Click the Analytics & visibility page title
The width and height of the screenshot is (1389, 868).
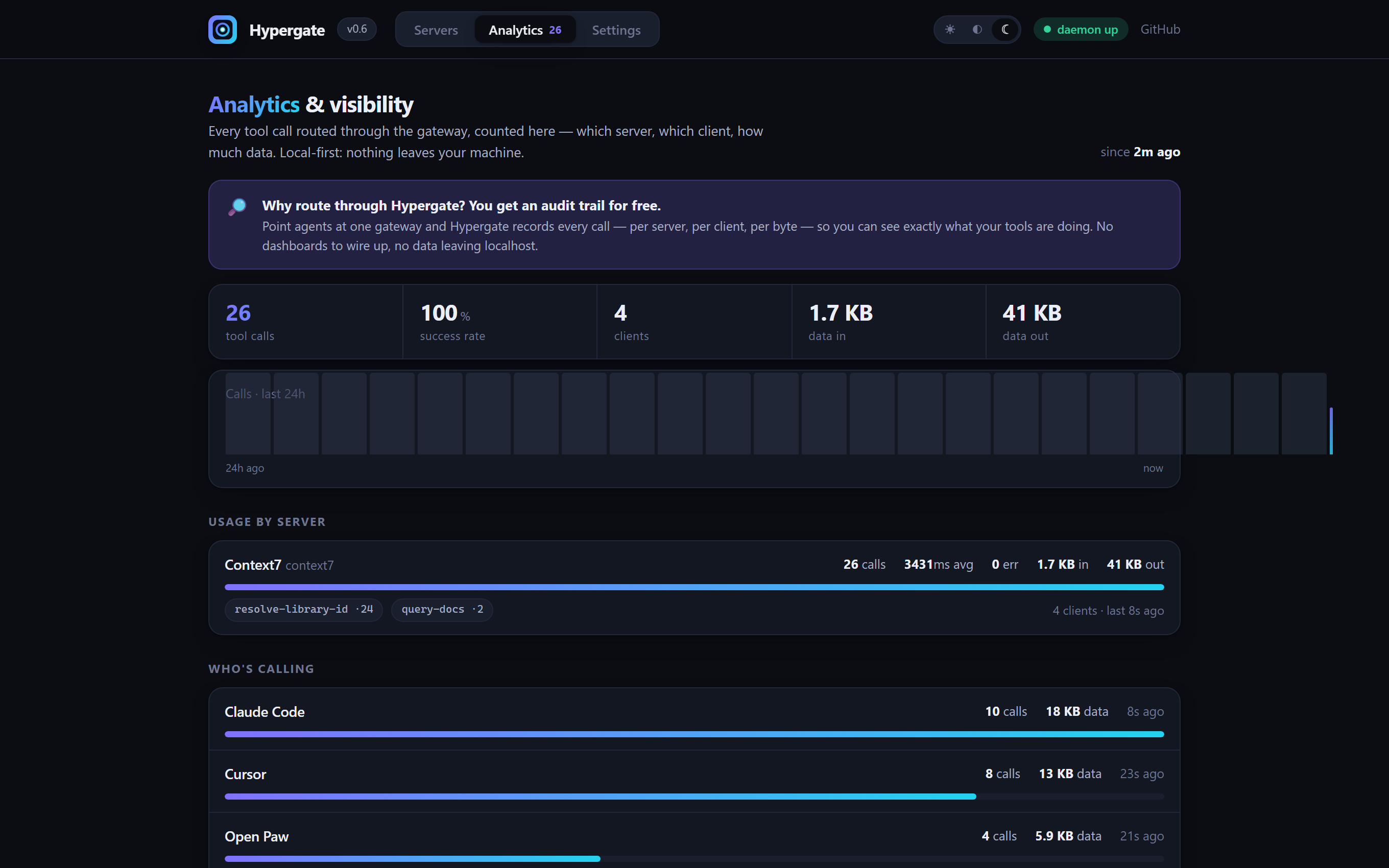click(x=310, y=105)
